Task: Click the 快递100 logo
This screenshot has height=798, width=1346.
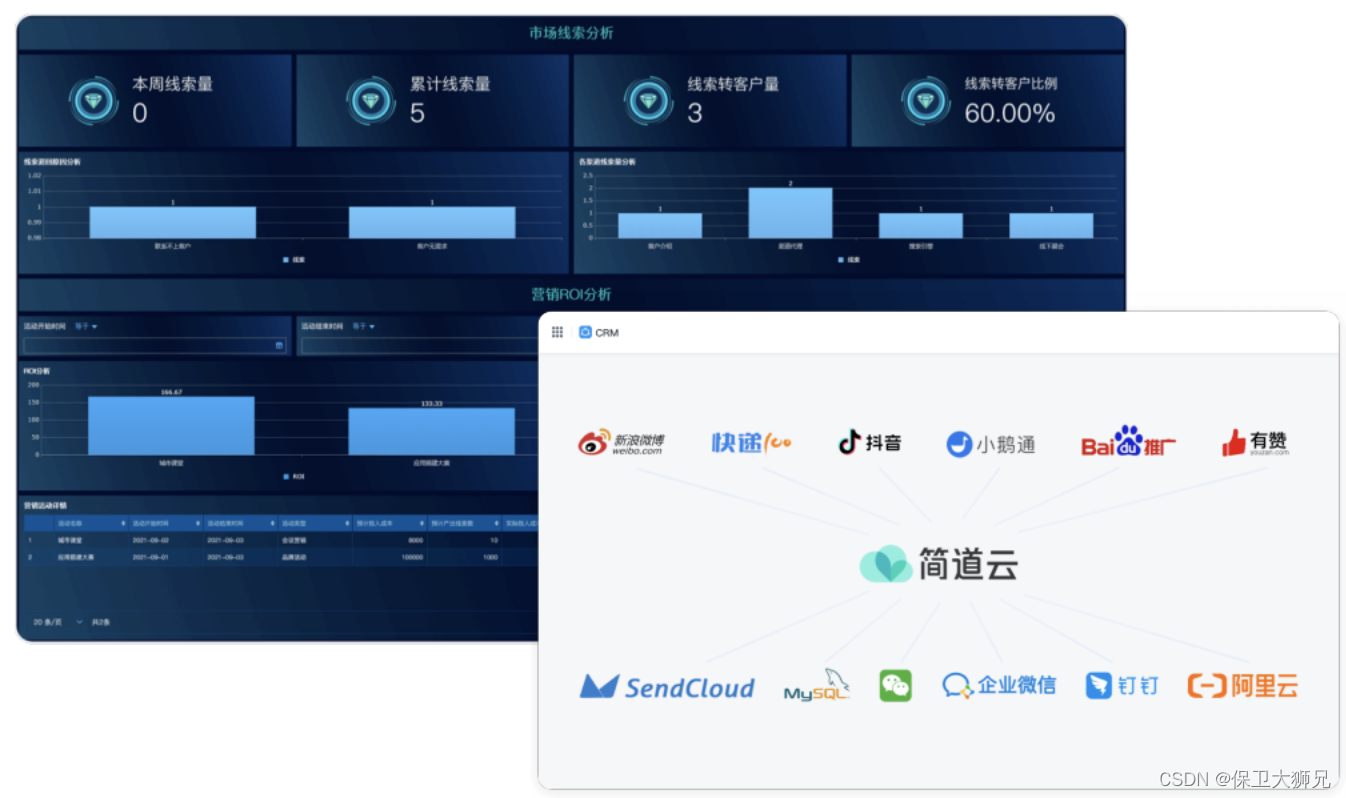Action: (x=751, y=442)
